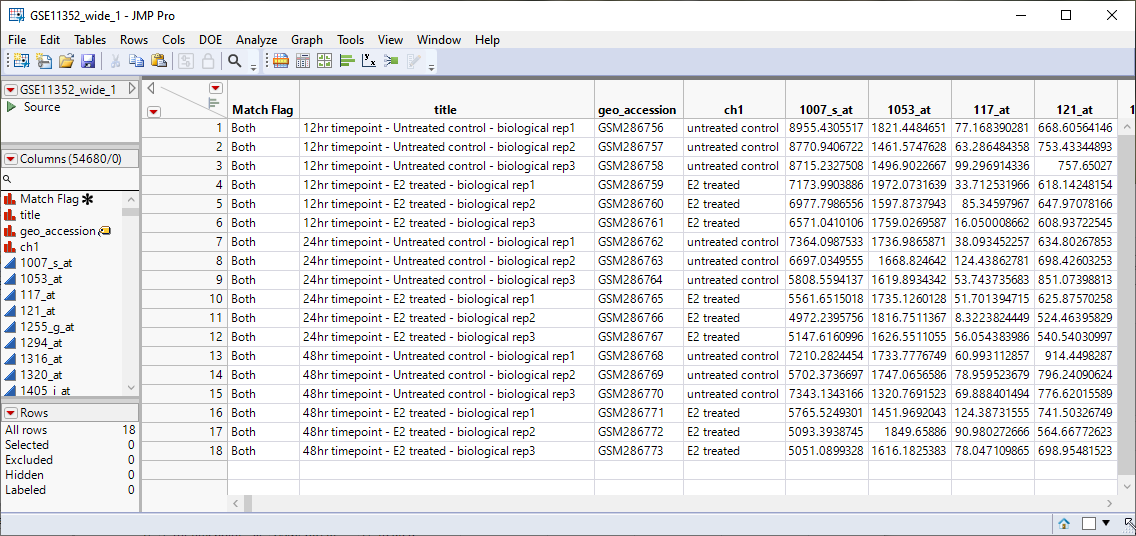Click the horizontal scrollbar thumb under the table

[x=247, y=503]
